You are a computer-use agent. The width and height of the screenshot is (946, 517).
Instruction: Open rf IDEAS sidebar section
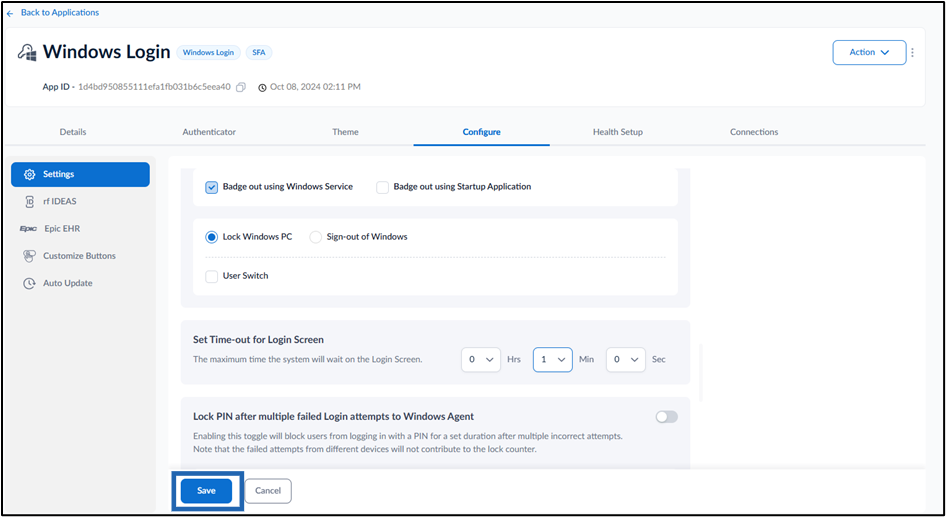(80, 201)
